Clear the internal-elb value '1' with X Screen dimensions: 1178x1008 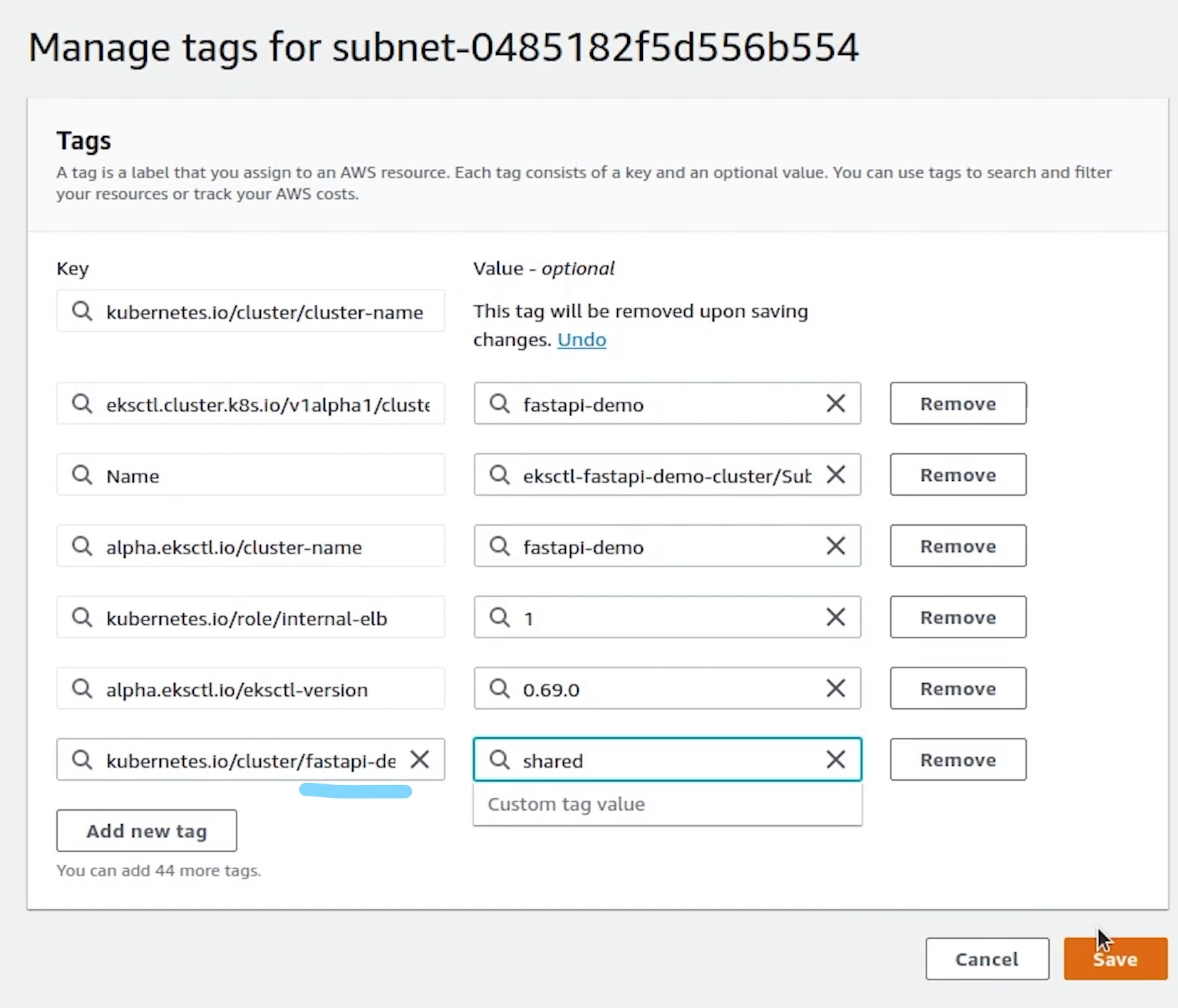[x=836, y=617]
